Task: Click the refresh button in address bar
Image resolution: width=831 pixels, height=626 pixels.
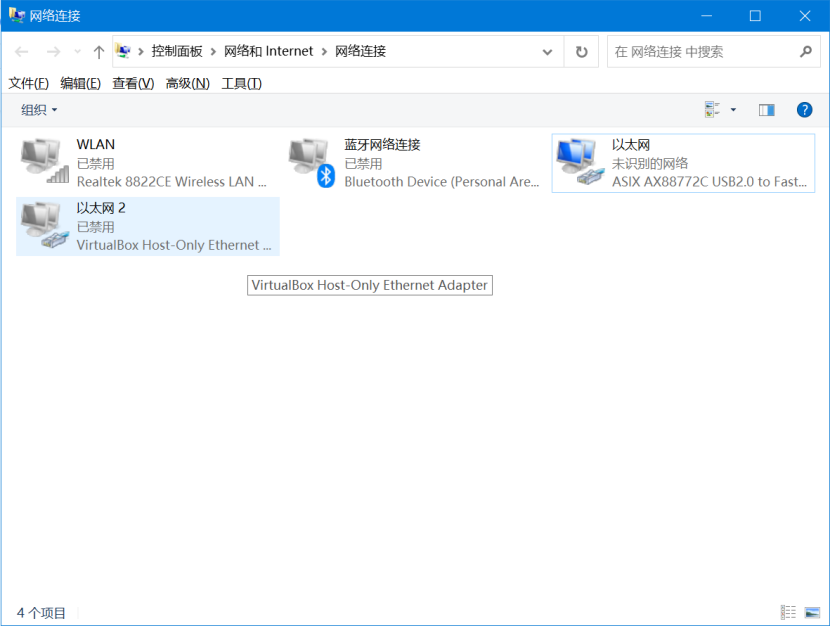Action: pyautogui.click(x=581, y=52)
